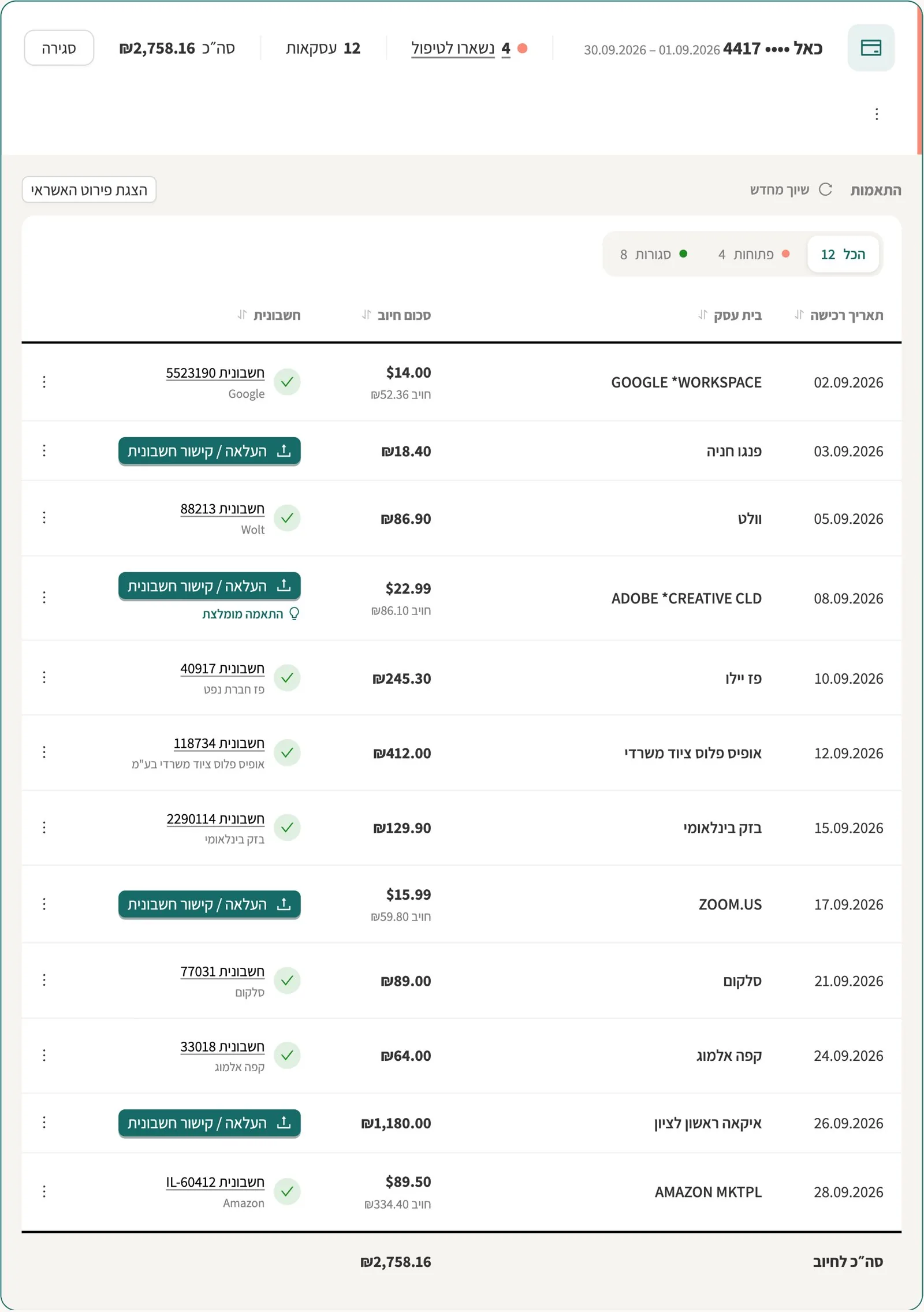This screenshot has width=924, height=1312.
Task: Click the reassign refresh icon
Action: (825, 189)
